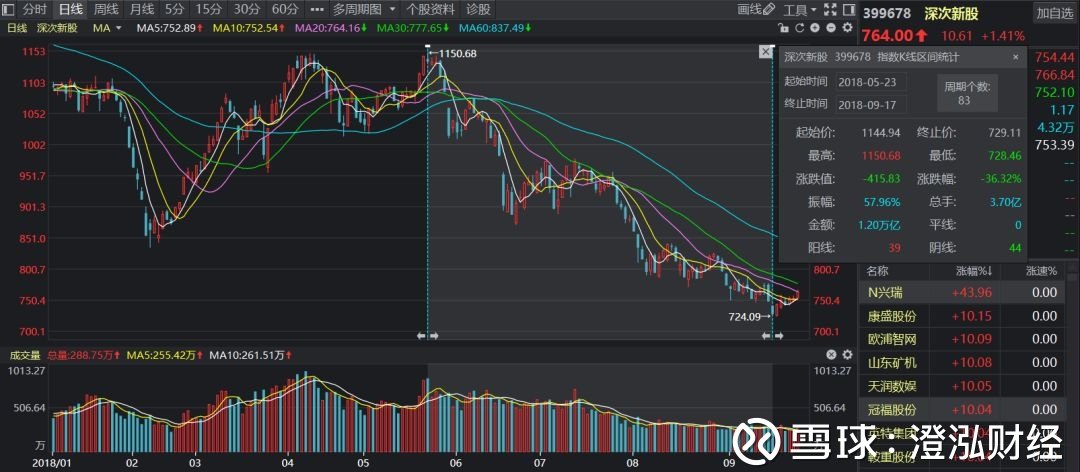
Task: Enter fullscreen chart mode with expand icon
Action: pos(831,10)
